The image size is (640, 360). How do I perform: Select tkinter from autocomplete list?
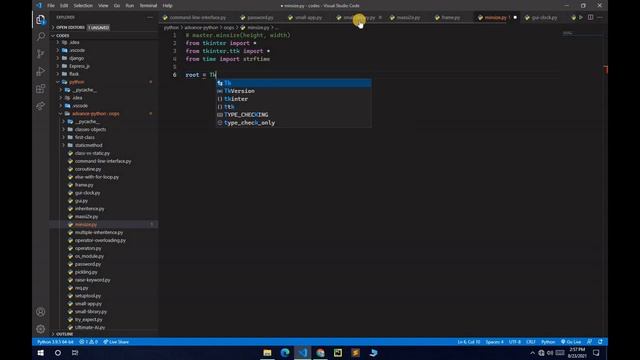point(293,99)
